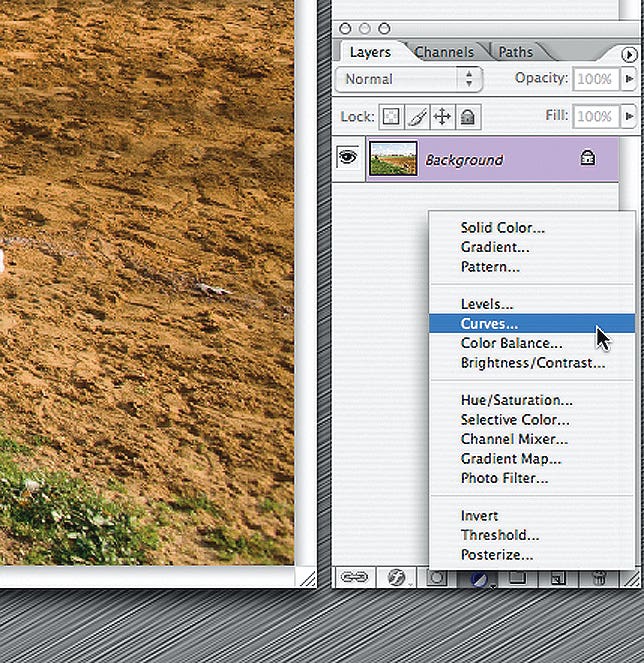Image resolution: width=644 pixels, height=663 pixels.
Task: Add a layer mask
Action: 438,577
